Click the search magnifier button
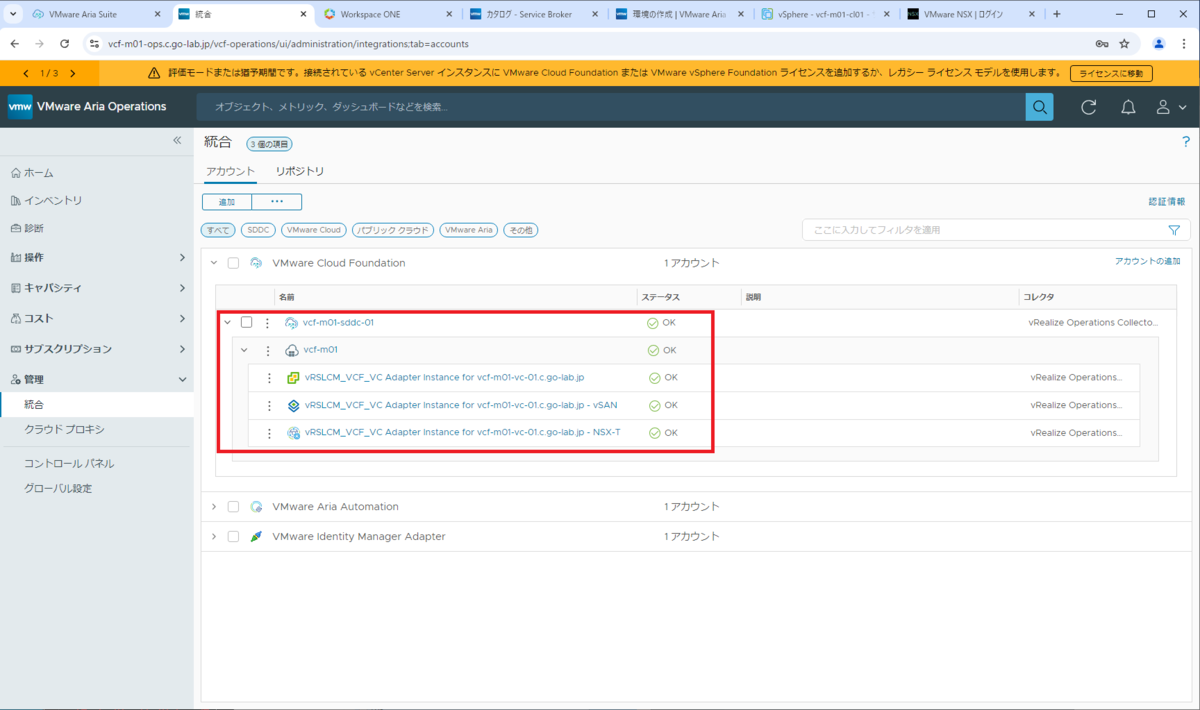1200x710 pixels. point(1040,107)
